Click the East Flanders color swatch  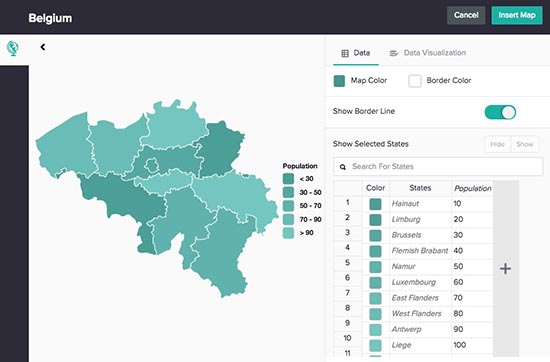tap(375, 298)
